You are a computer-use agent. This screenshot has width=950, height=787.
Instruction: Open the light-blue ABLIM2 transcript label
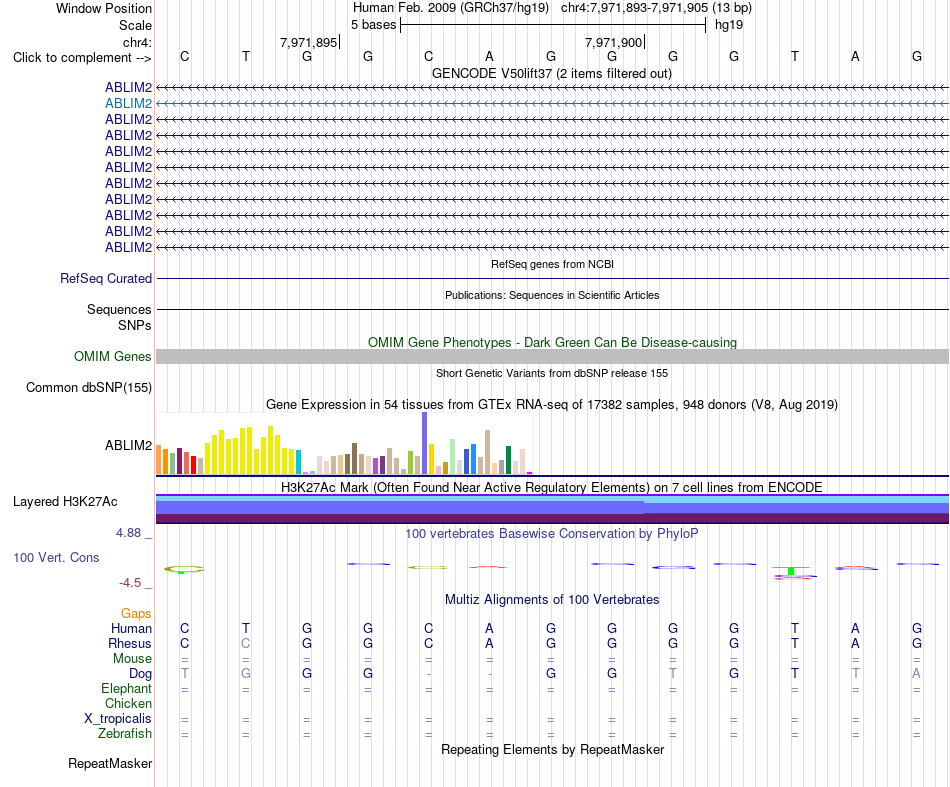[128, 104]
